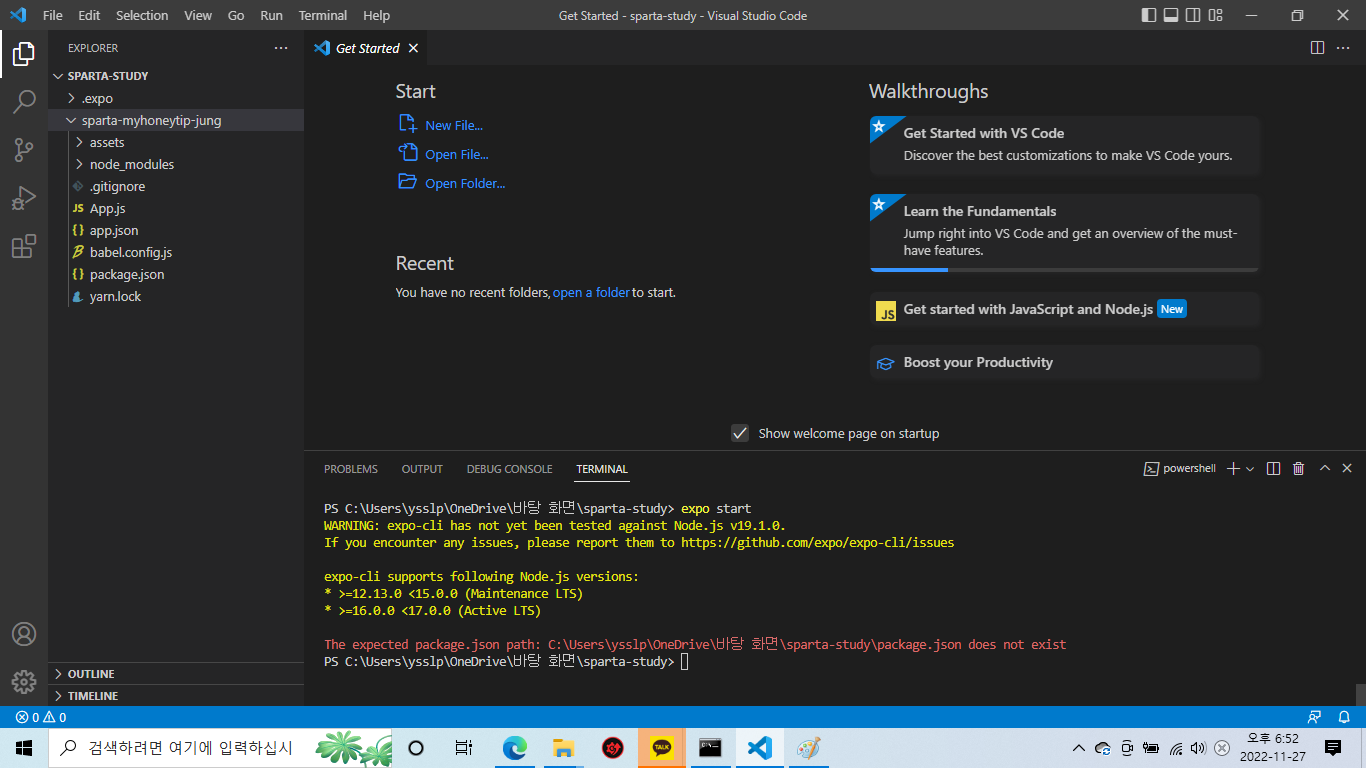Image resolution: width=1366 pixels, height=768 pixels.
Task: Open the Run menu
Action: pyautogui.click(x=271, y=15)
